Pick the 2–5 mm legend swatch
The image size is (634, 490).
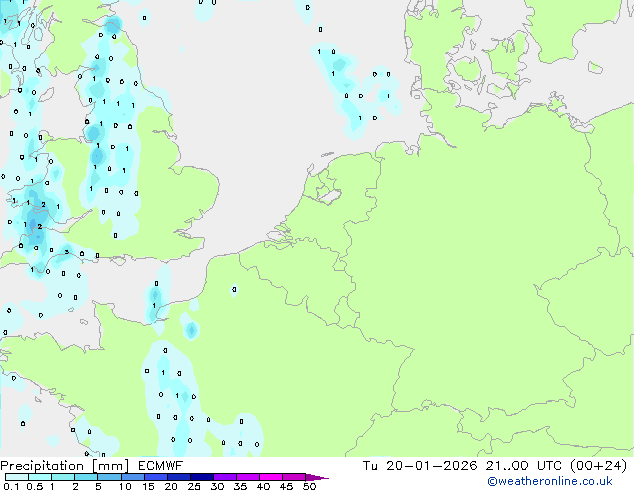pos(86,477)
